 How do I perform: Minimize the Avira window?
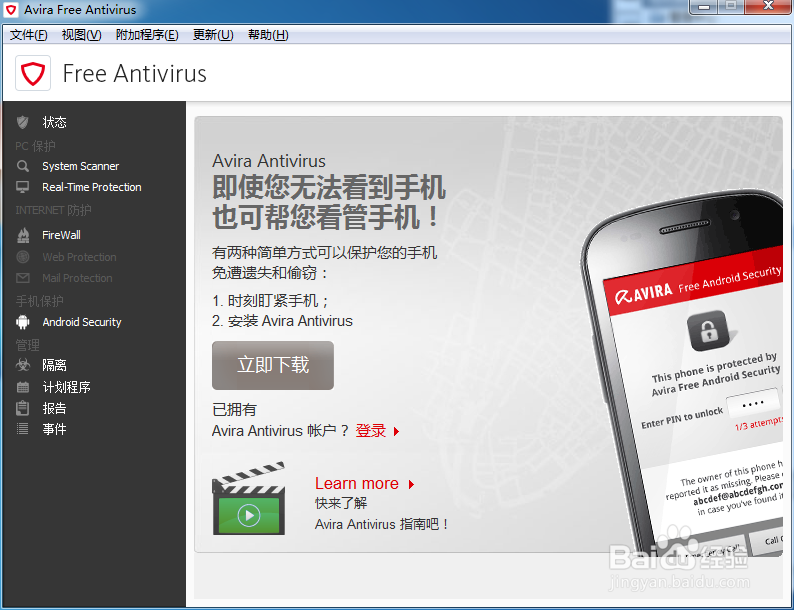pyautogui.click(x=703, y=7)
